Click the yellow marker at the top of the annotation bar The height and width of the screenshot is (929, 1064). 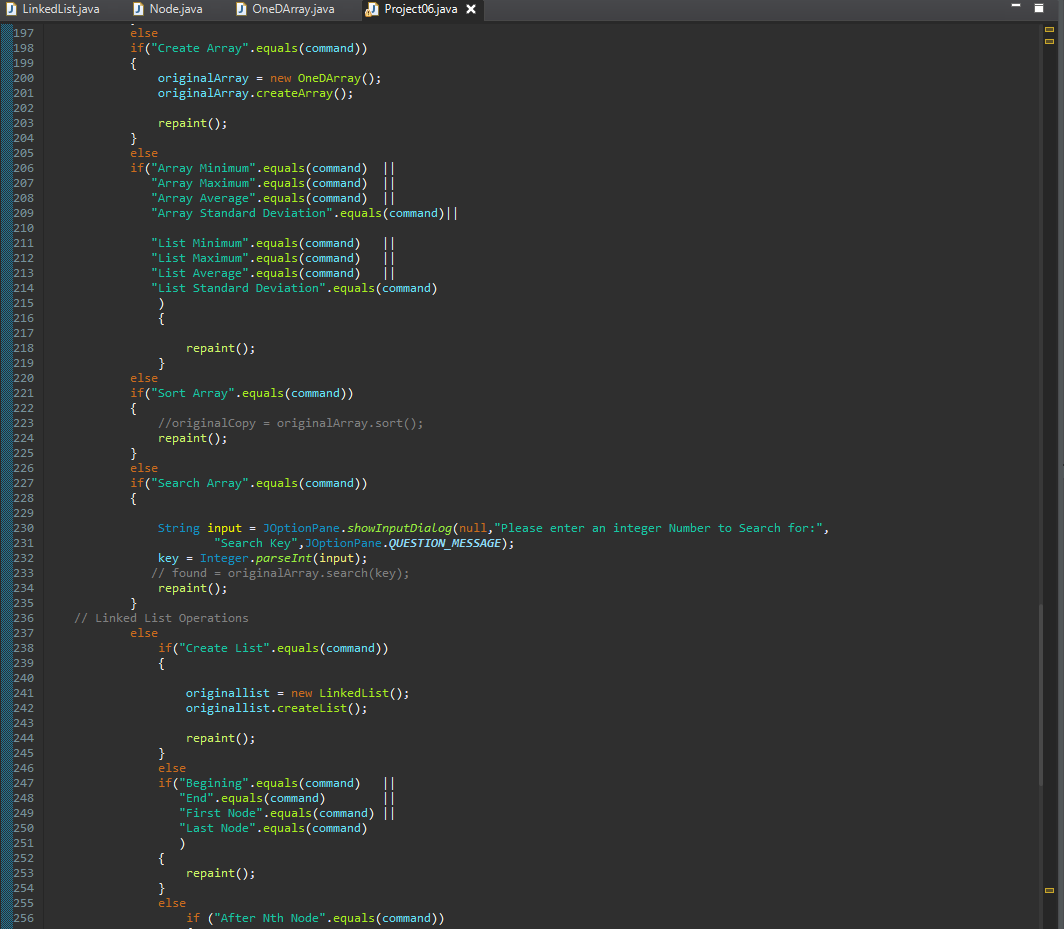(1048, 31)
